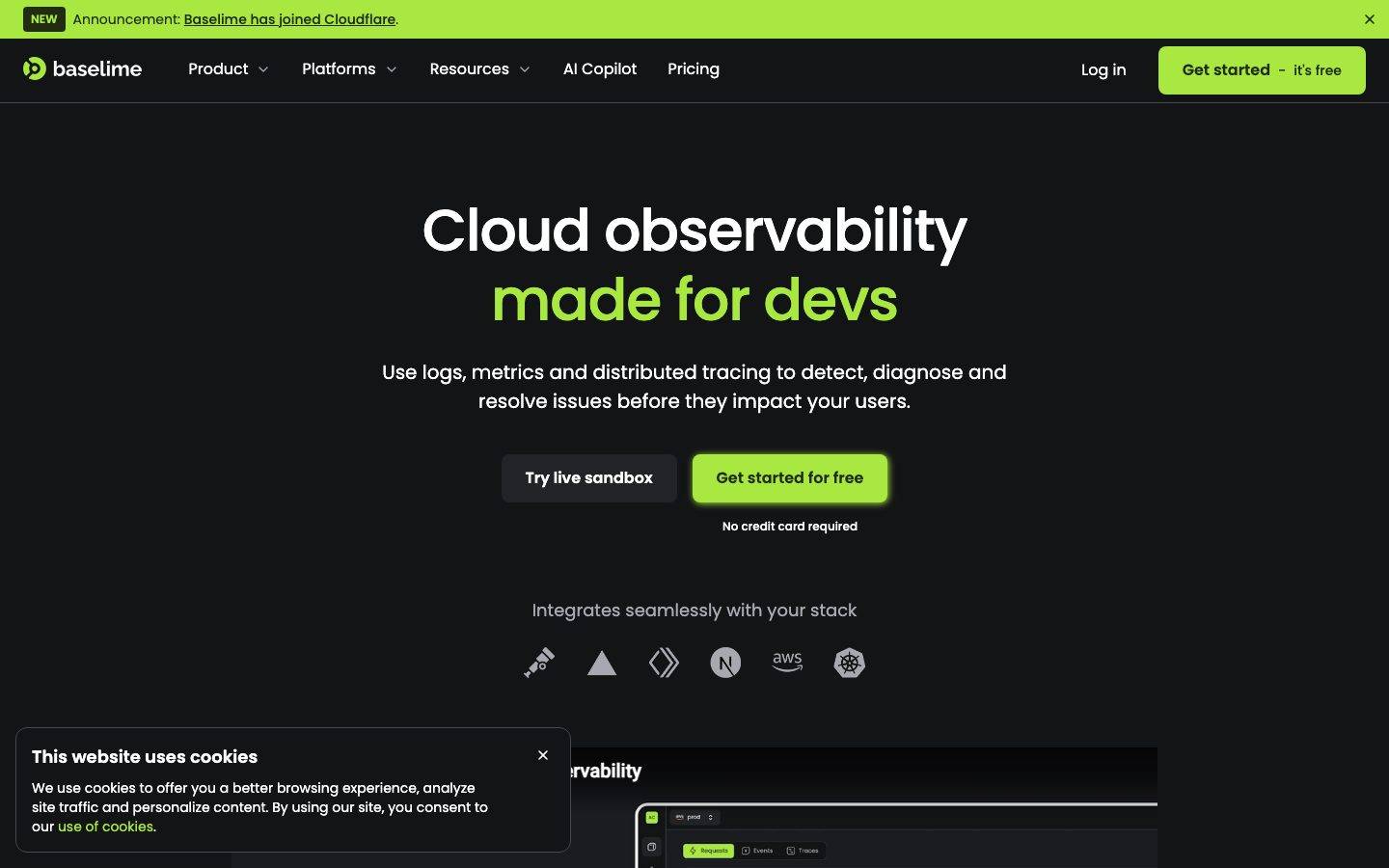Open the 'Baselime has joined Cloudflare' link
The height and width of the screenshot is (868, 1389).
click(x=289, y=19)
